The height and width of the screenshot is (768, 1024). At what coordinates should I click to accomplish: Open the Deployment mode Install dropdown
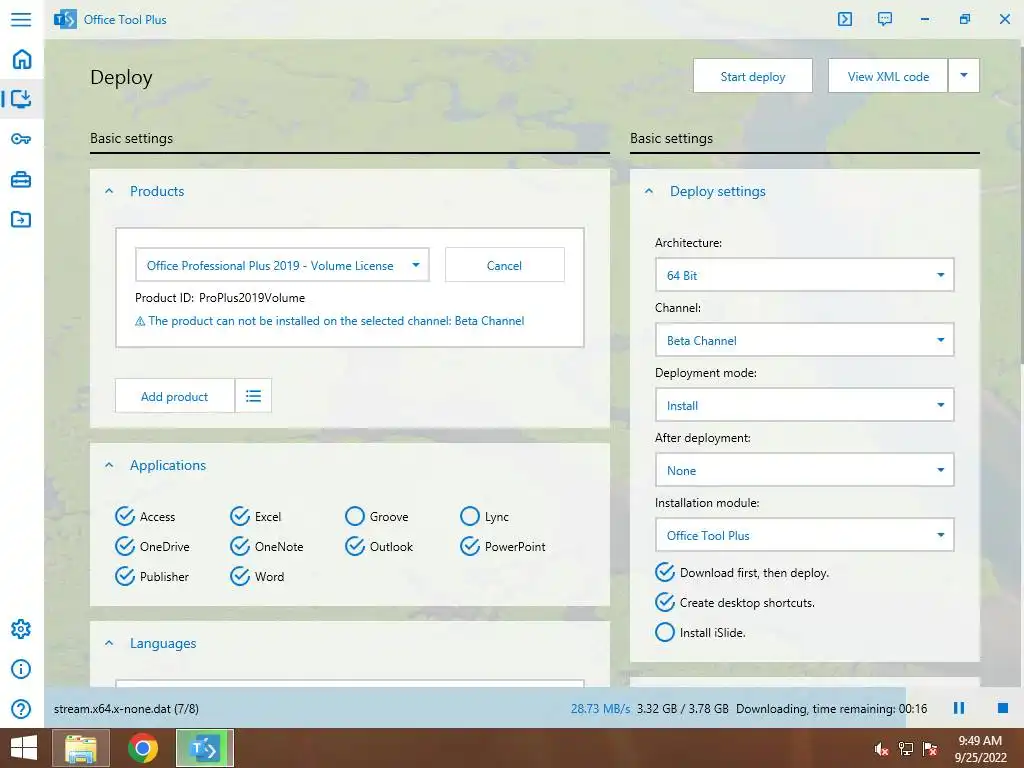coord(805,405)
